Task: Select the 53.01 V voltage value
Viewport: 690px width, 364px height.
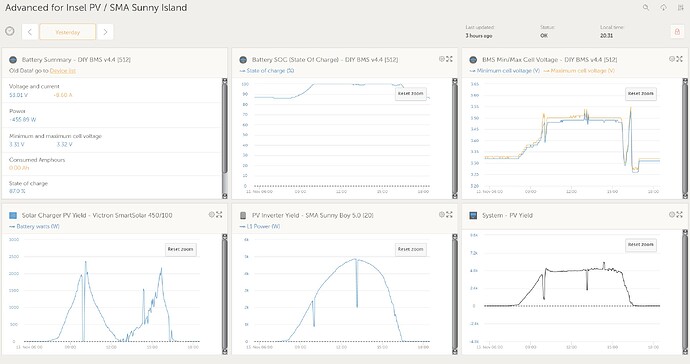Action: tap(18, 95)
